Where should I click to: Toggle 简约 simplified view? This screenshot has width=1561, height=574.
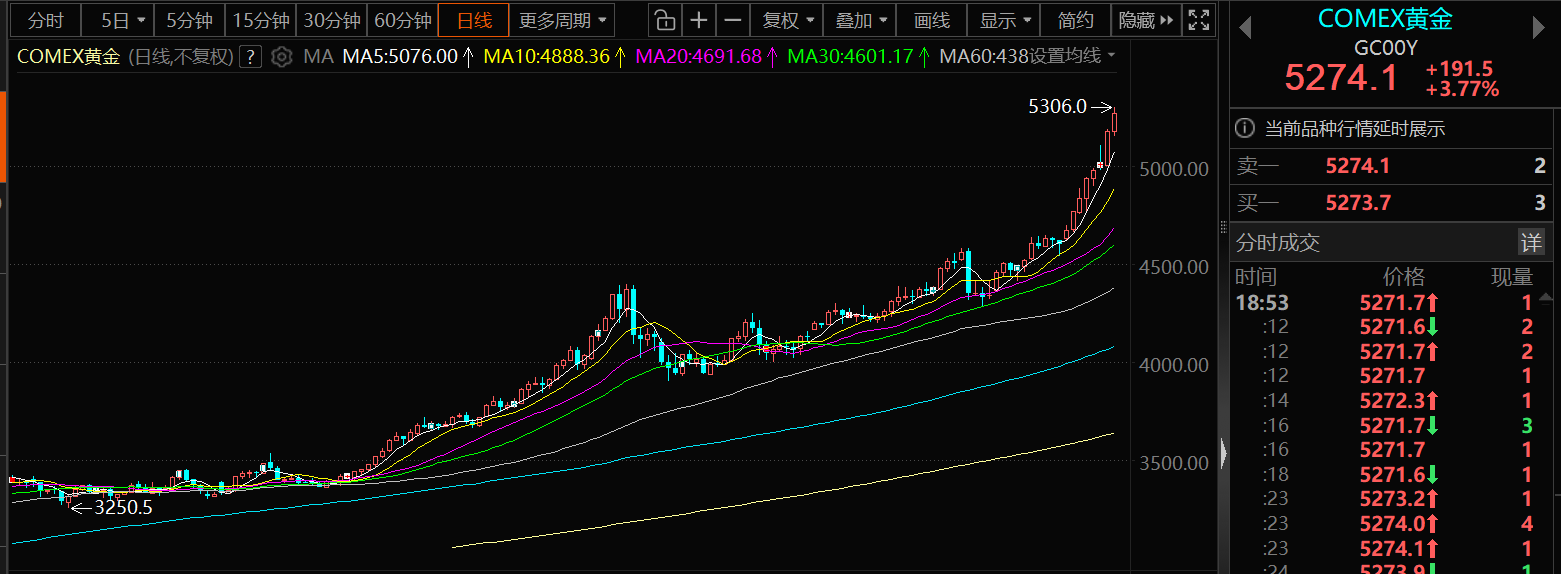pyautogui.click(x=1075, y=20)
